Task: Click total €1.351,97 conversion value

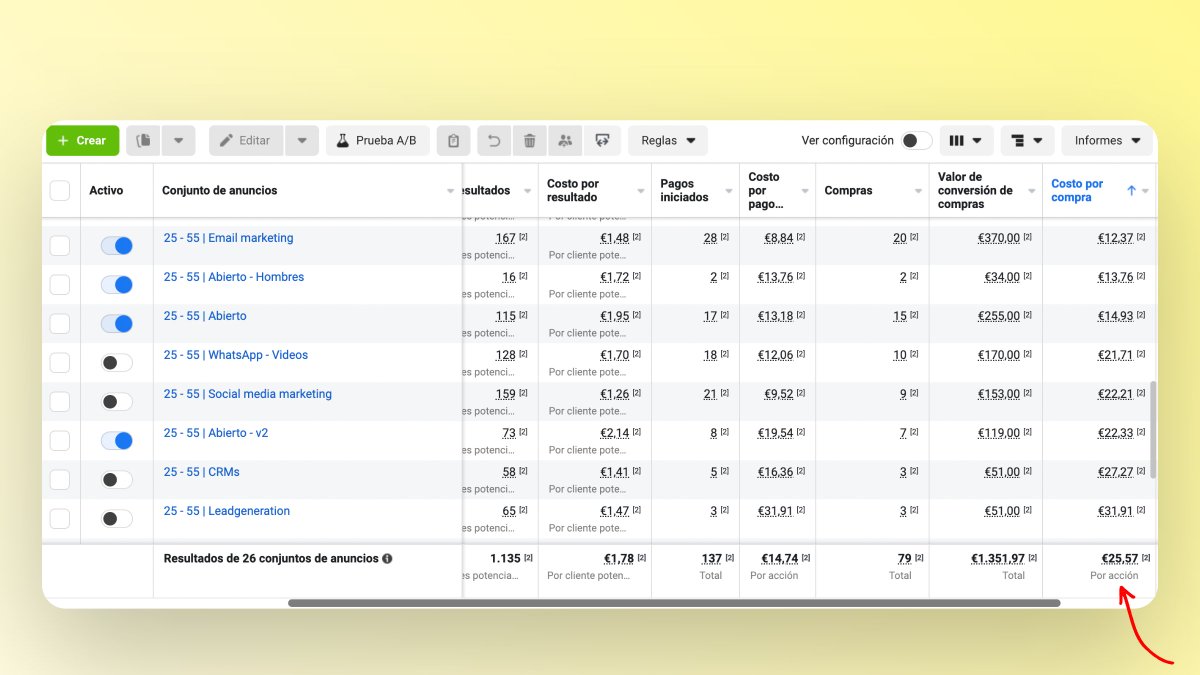Action: click(x=996, y=559)
